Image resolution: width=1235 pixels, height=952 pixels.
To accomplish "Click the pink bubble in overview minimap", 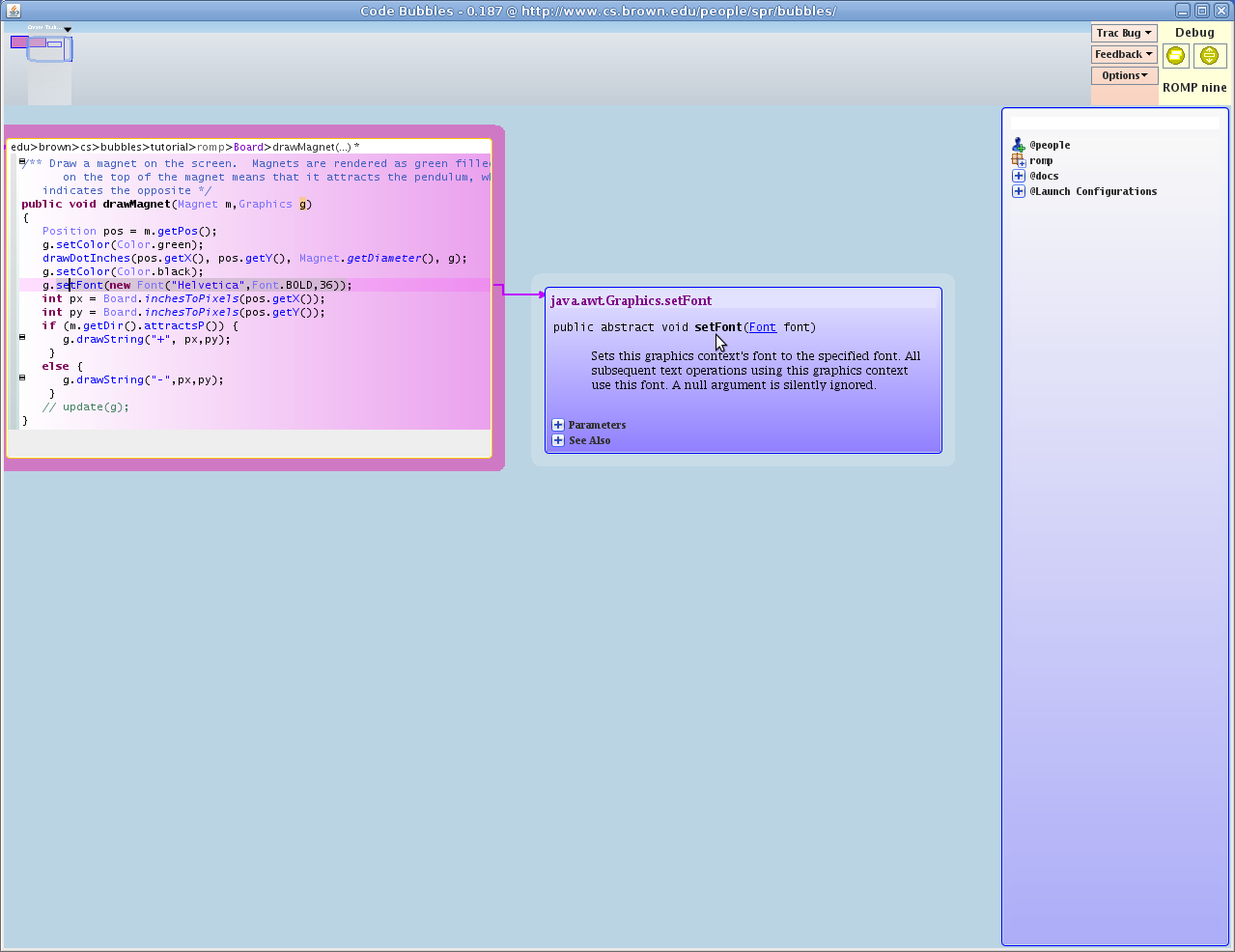I will pyautogui.click(x=19, y=42).
